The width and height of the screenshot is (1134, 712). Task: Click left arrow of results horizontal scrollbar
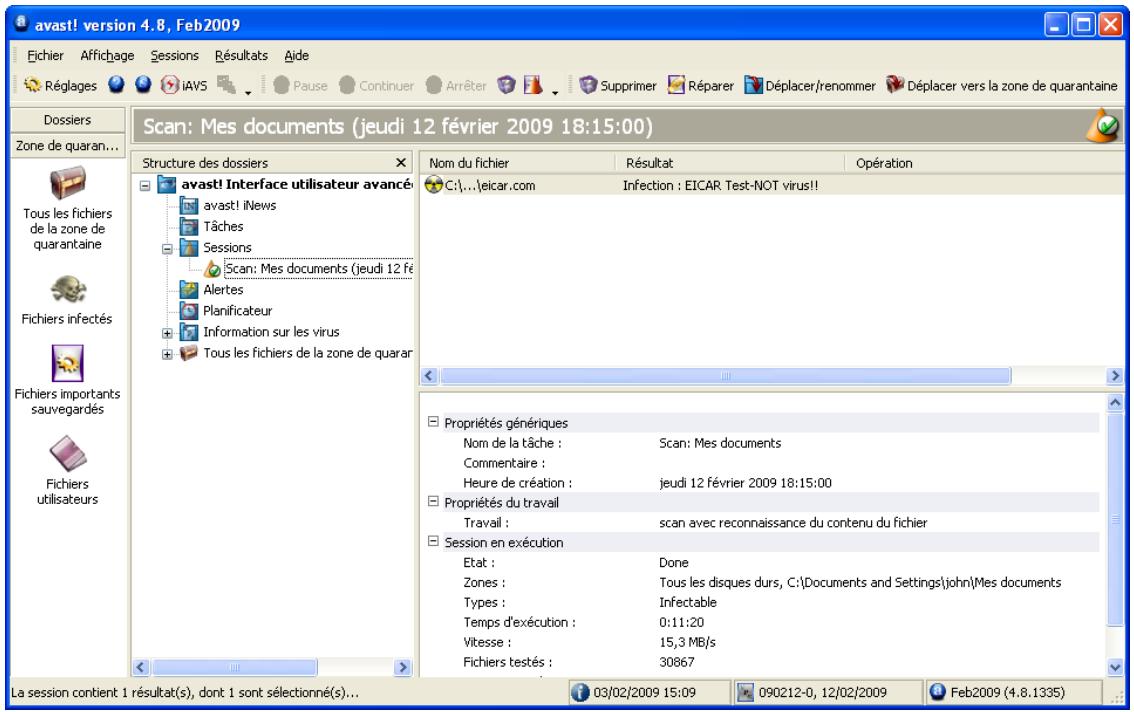pyautogui.click(x=430, y=376)
